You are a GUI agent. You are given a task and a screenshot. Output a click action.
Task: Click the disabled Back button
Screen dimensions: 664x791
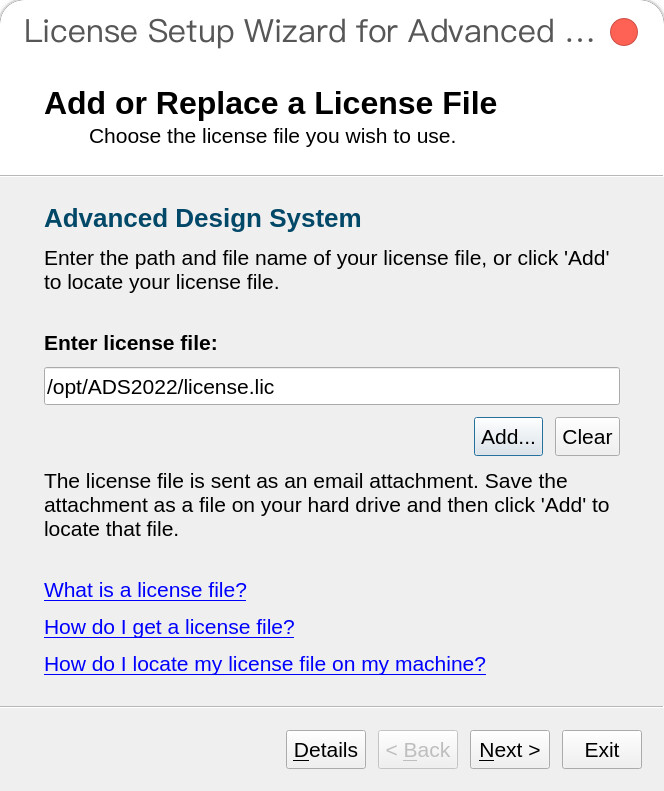(418, 750)
